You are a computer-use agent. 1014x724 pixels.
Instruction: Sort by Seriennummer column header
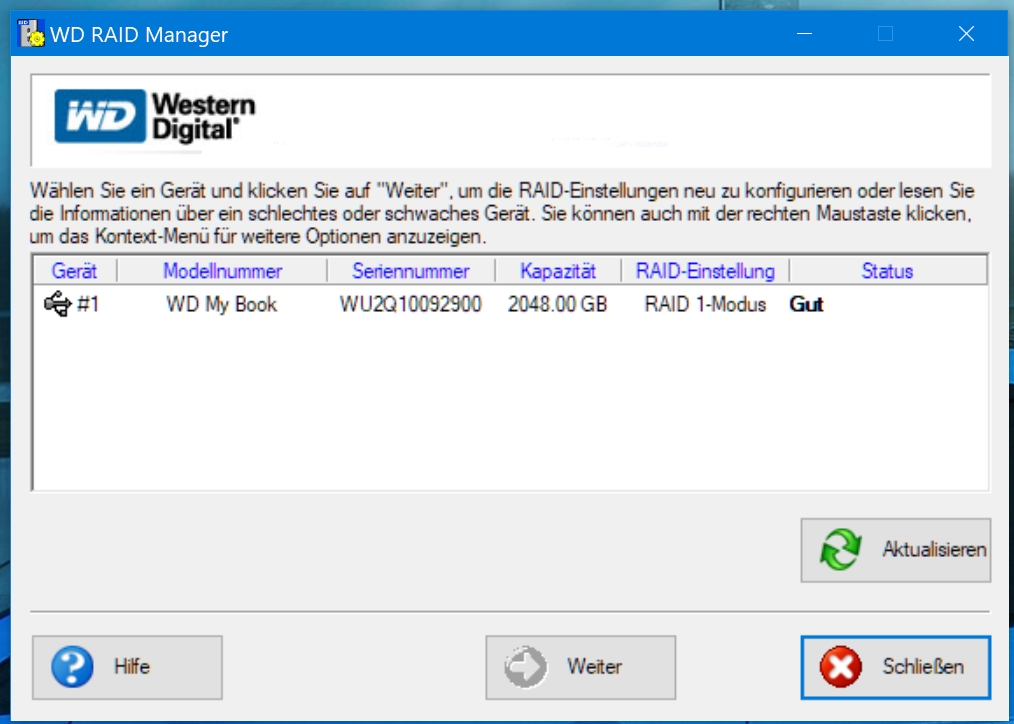click(411, 271)
